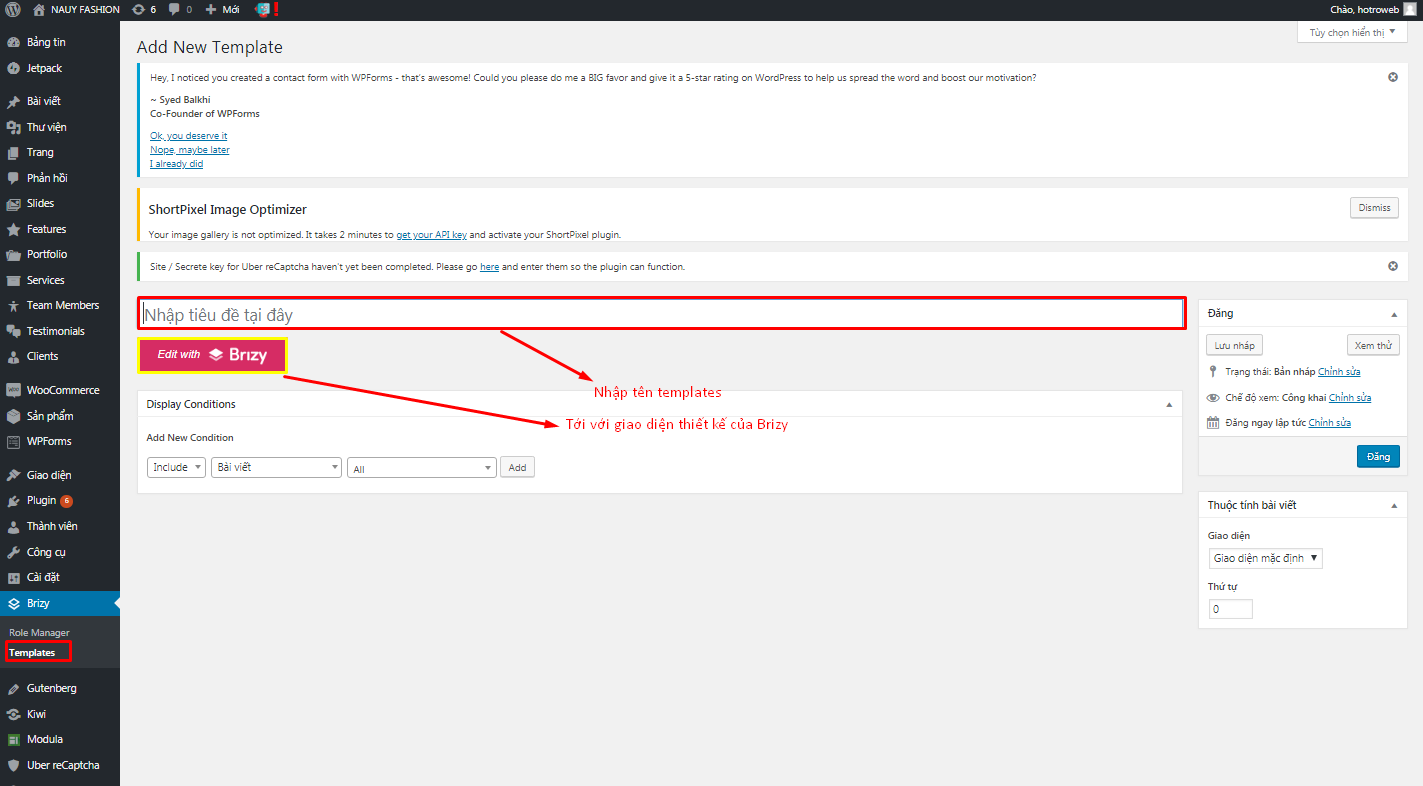
Task: Open the Plugin menu item
Action: tap(60, 500)
